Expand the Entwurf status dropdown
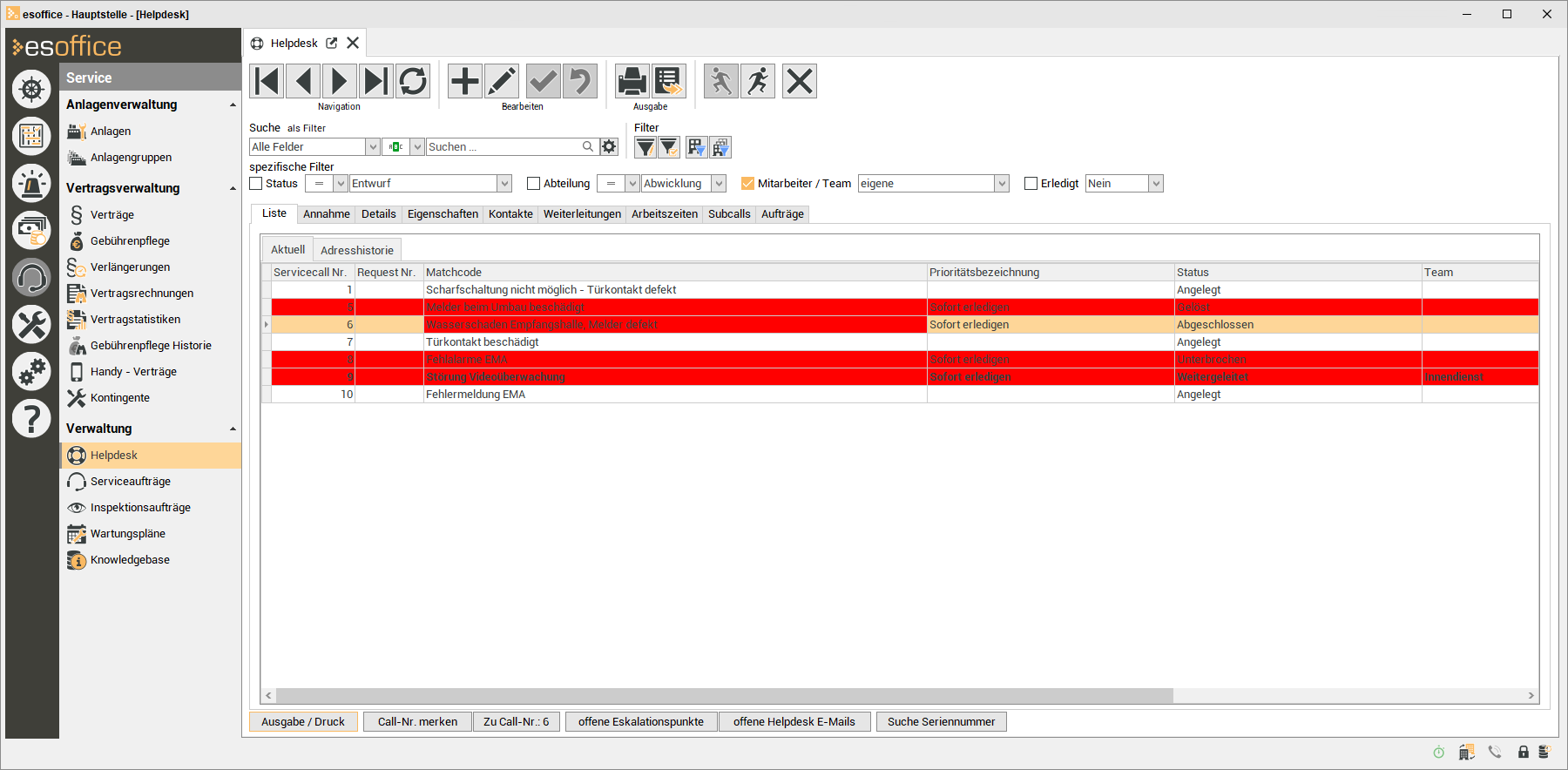The height and width of the screenshot is (770, 1568). (x=504, y=184)
